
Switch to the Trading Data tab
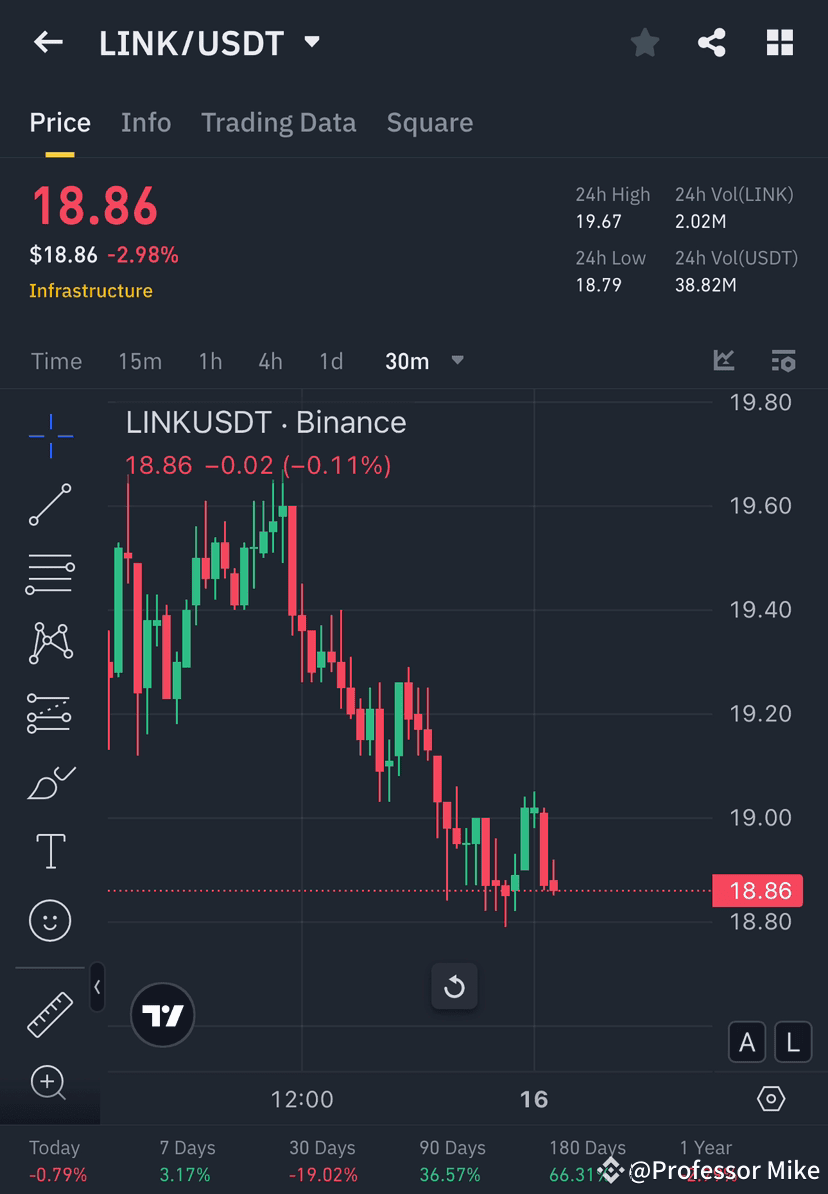[x=279, y=122]
